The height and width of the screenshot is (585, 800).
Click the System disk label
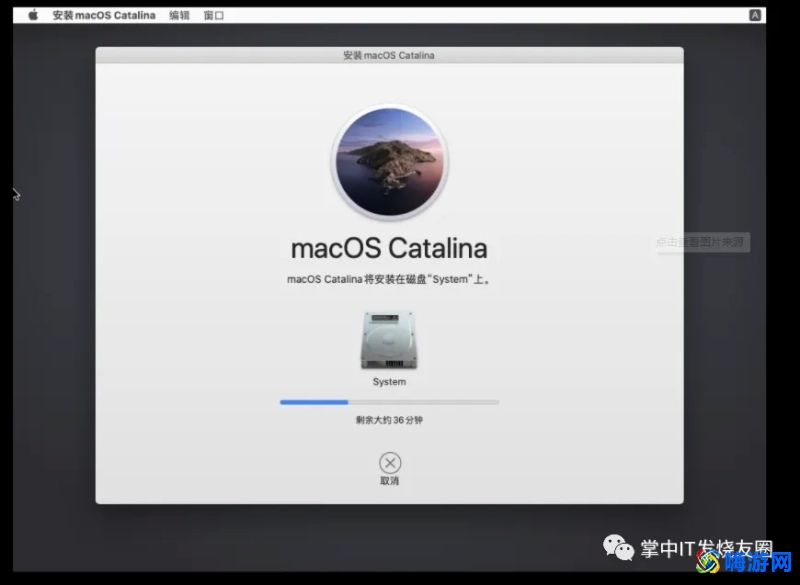tap(389, 381)
